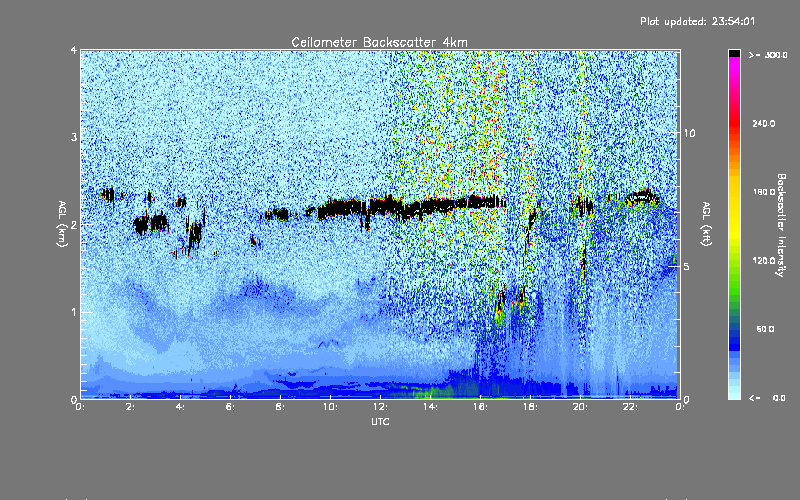
Task: Click the "4" km tick on the left axis
Action: pos(74,50)
